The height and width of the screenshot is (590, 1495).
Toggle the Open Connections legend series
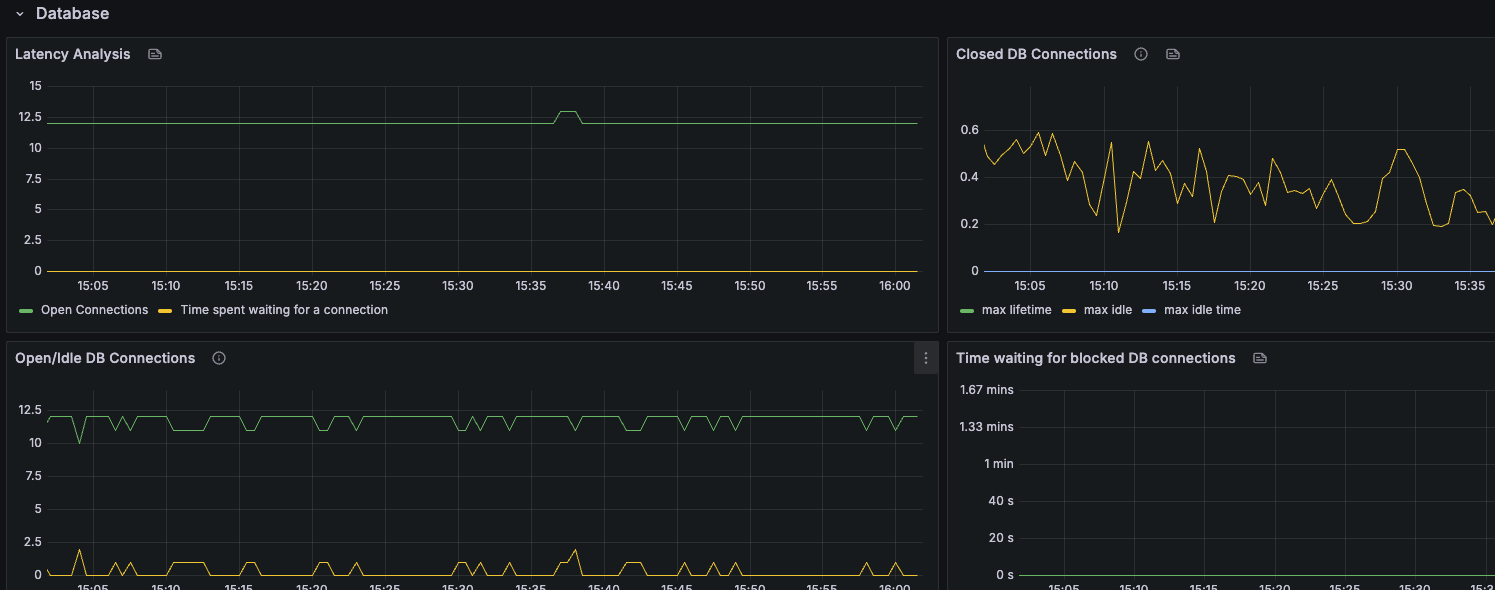tap(94, 310)
